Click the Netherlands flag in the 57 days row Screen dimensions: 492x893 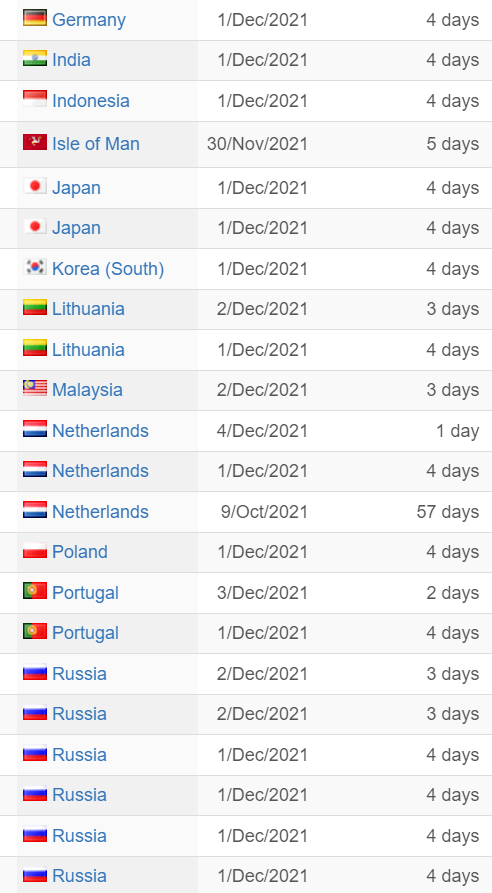click(x=35, y=510)
